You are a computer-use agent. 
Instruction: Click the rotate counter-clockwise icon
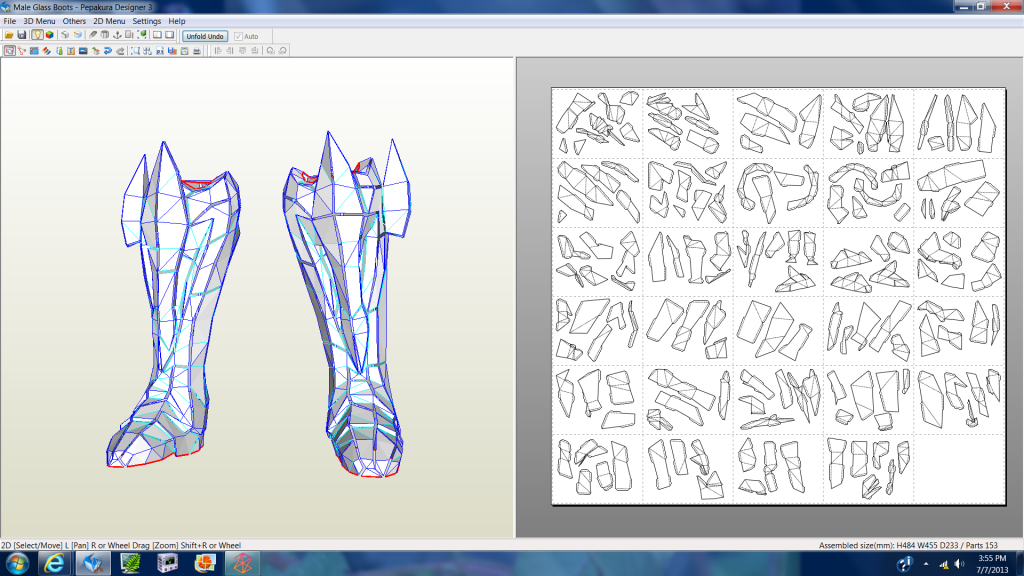tap(270, 50)
